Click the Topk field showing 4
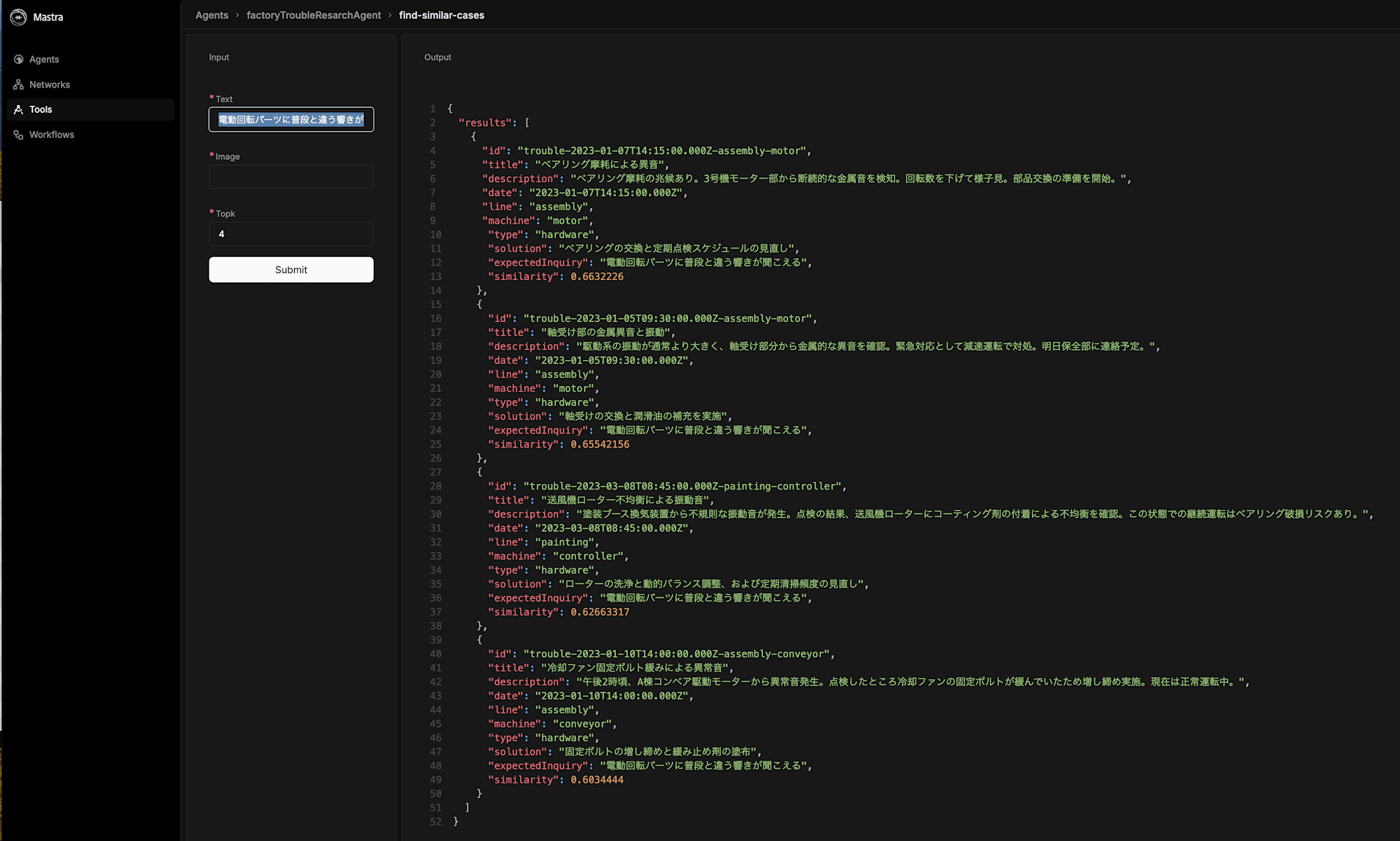 [x=291, y=234]
